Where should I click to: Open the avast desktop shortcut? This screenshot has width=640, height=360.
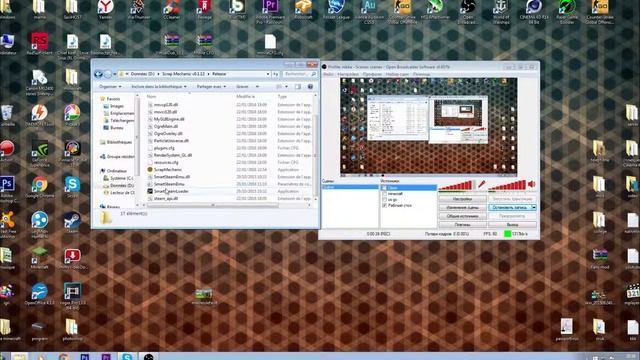pyautogui.click(x=7, y=221)
